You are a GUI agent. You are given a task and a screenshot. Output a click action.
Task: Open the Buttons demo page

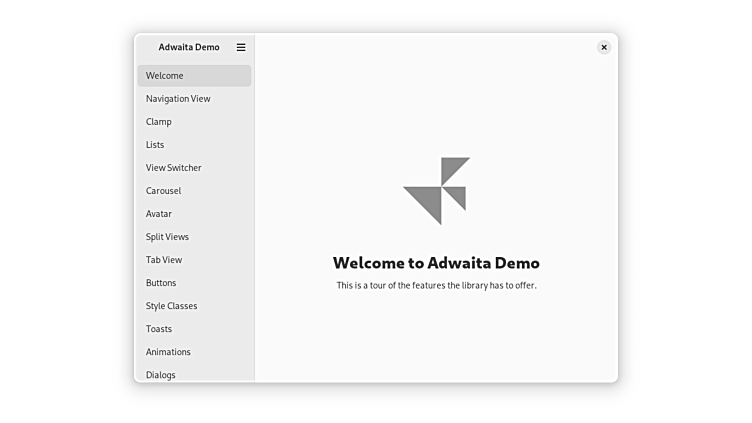click(x=194, y=283)
